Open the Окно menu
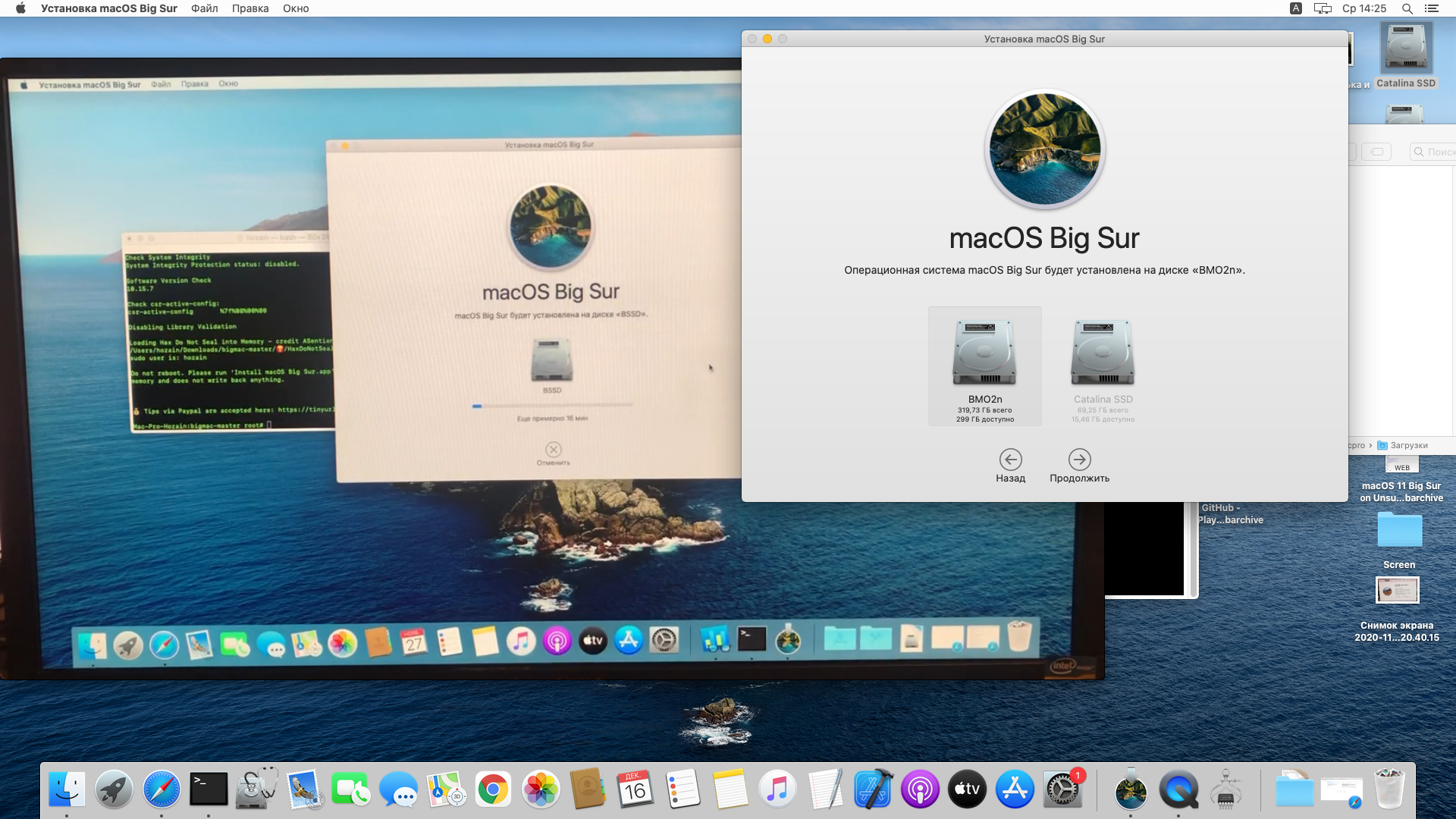The height and width of the screenshot is (819, 1456). (296, 8)
